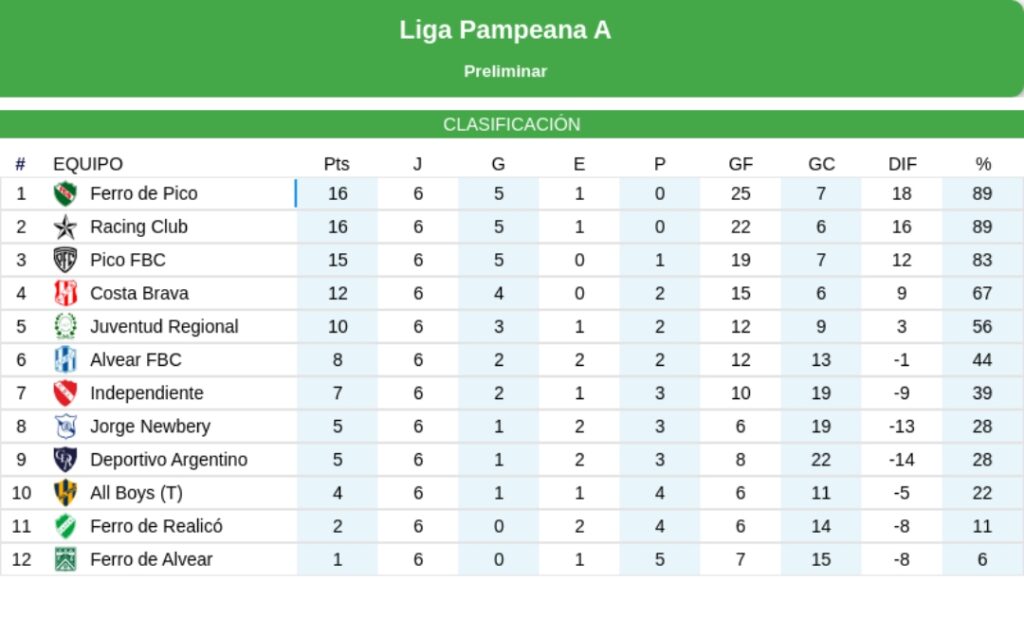Click the Liga Pampeana A title
The width and height of the screenshot is (1024, 619).
505,30
